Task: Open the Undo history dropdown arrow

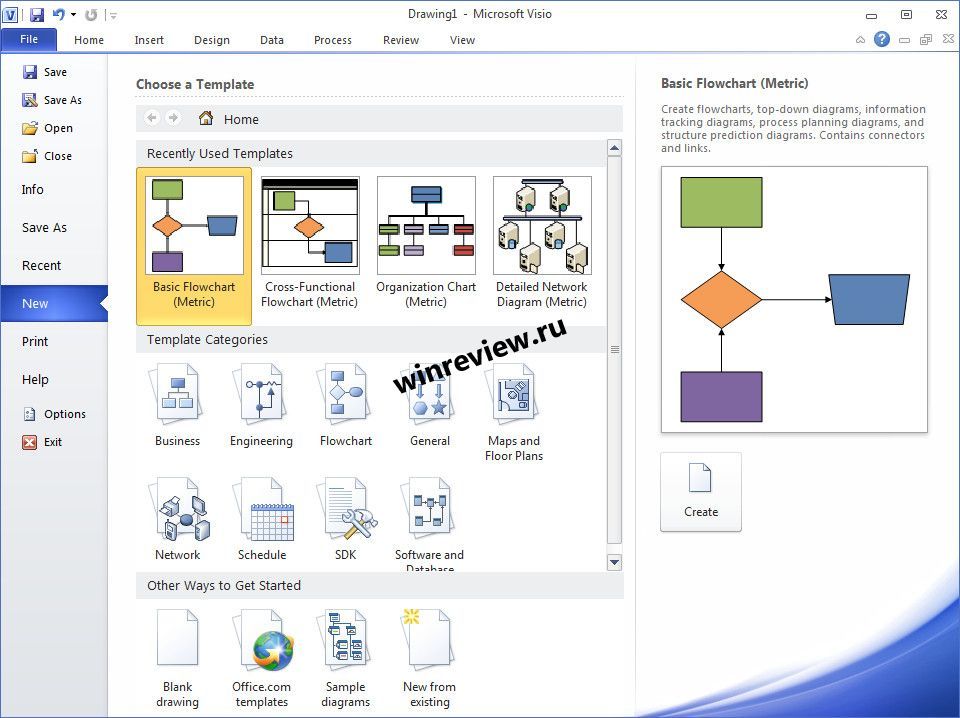Action: pyautogui.click(x=73, y=14)
